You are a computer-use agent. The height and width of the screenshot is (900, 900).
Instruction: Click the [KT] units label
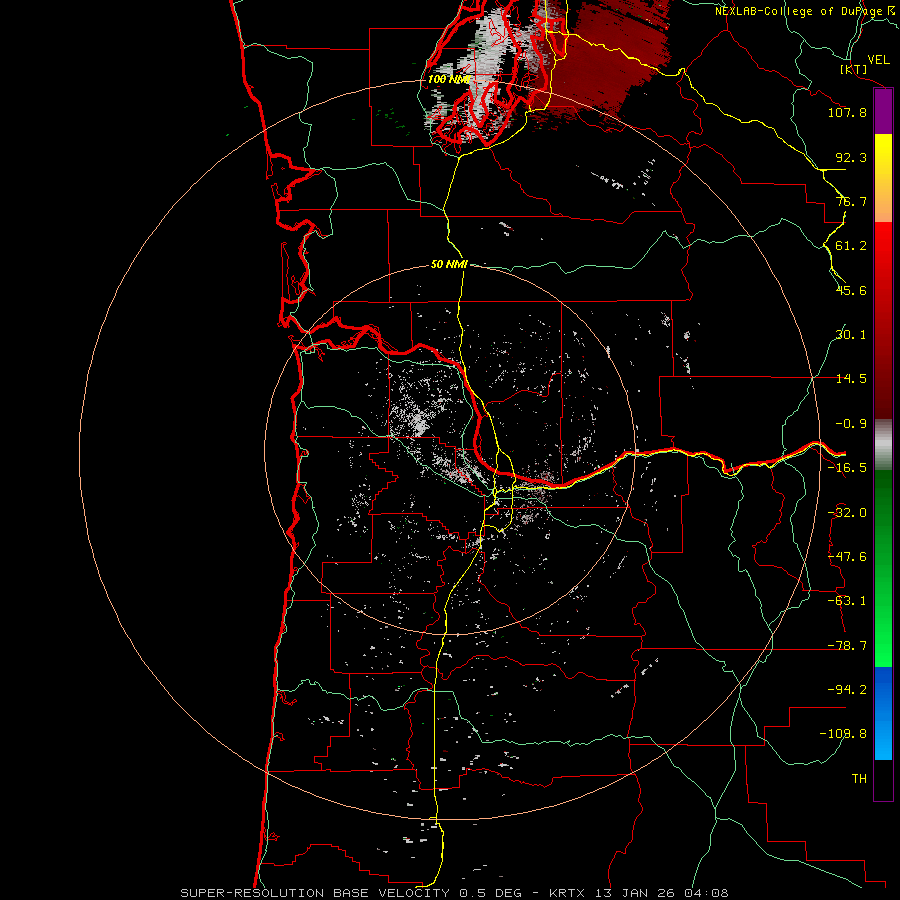pos(854,69)
